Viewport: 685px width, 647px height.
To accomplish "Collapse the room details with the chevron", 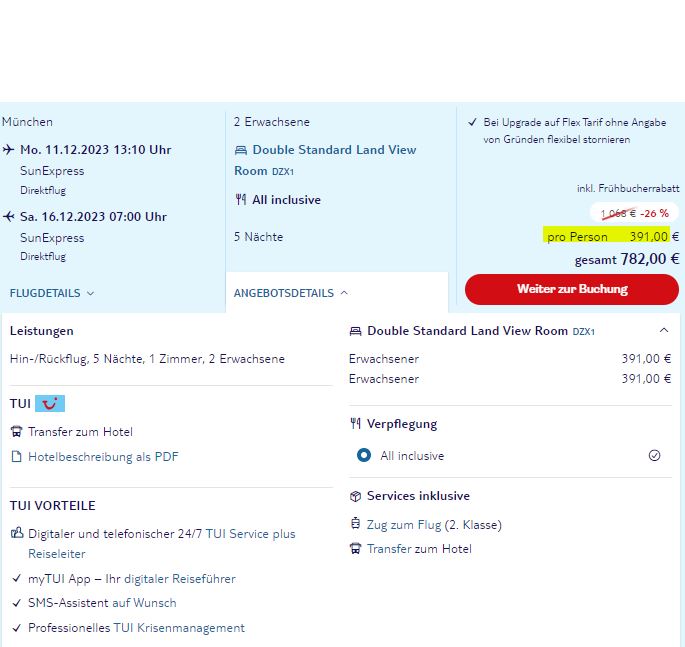I will tap(664, 330).
